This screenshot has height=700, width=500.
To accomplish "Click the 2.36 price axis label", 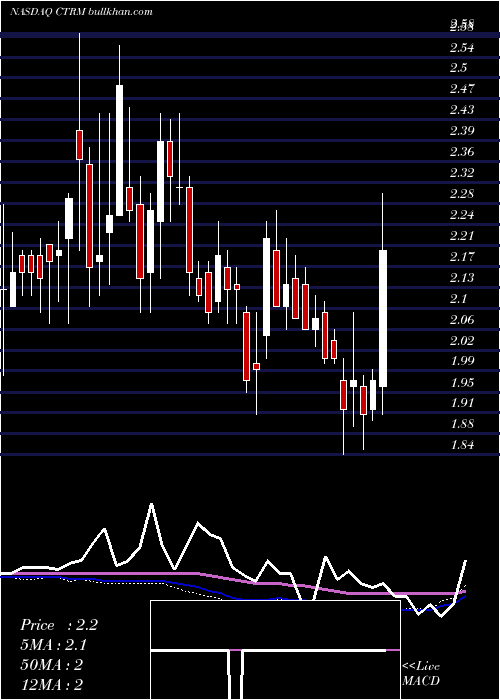I will click(462, 152).
